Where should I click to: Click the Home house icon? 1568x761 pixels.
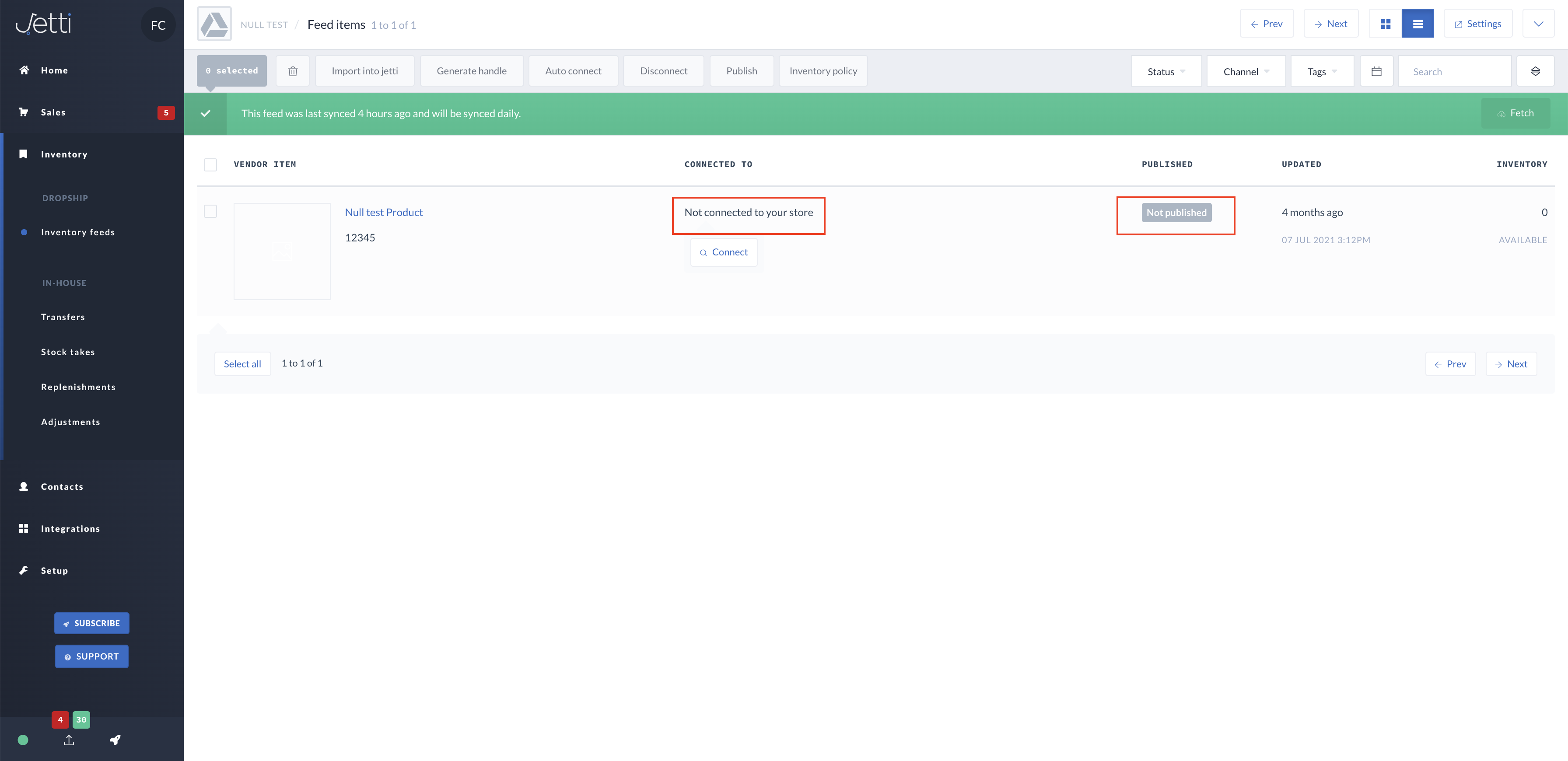(24, 70)
